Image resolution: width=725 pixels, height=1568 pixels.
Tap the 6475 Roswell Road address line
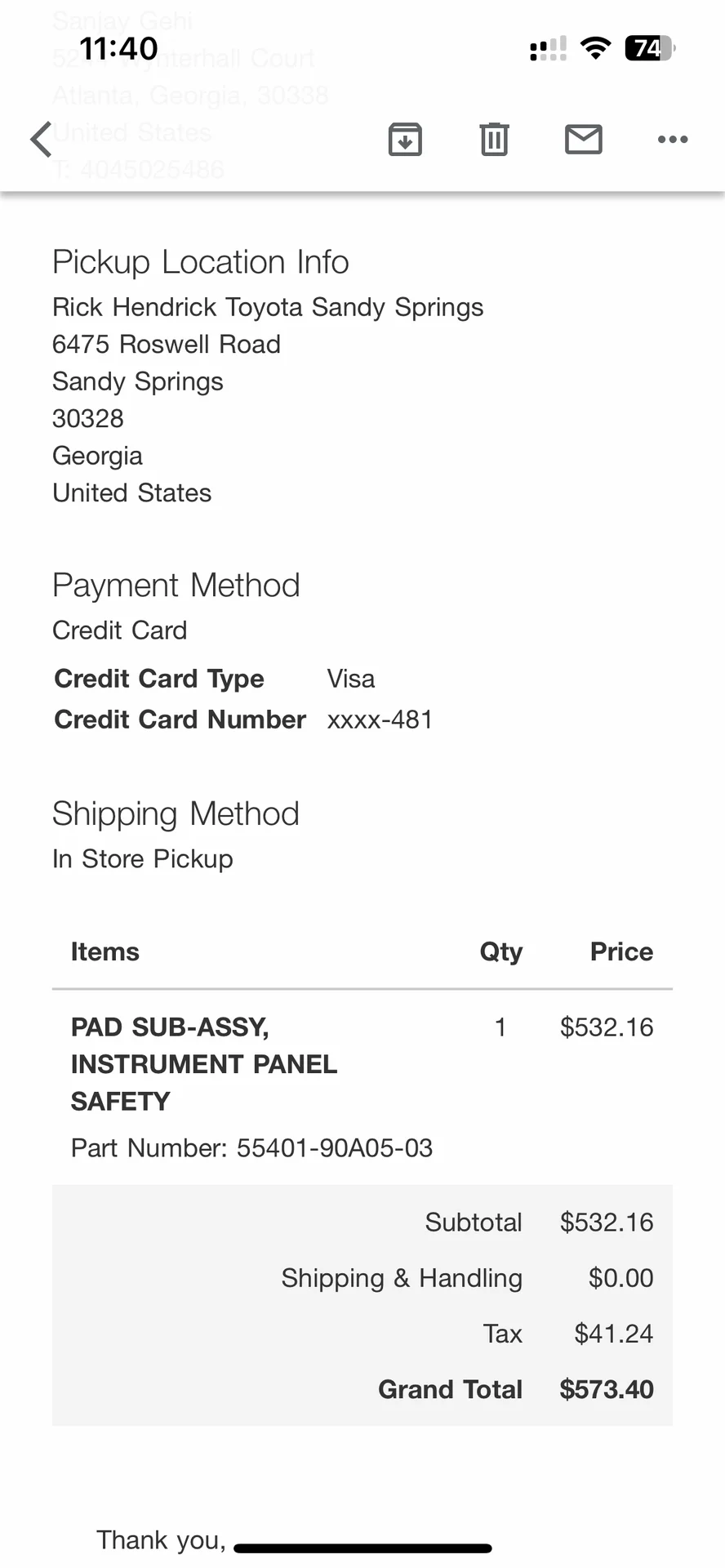pyautogui.click(x=167, y=344)
